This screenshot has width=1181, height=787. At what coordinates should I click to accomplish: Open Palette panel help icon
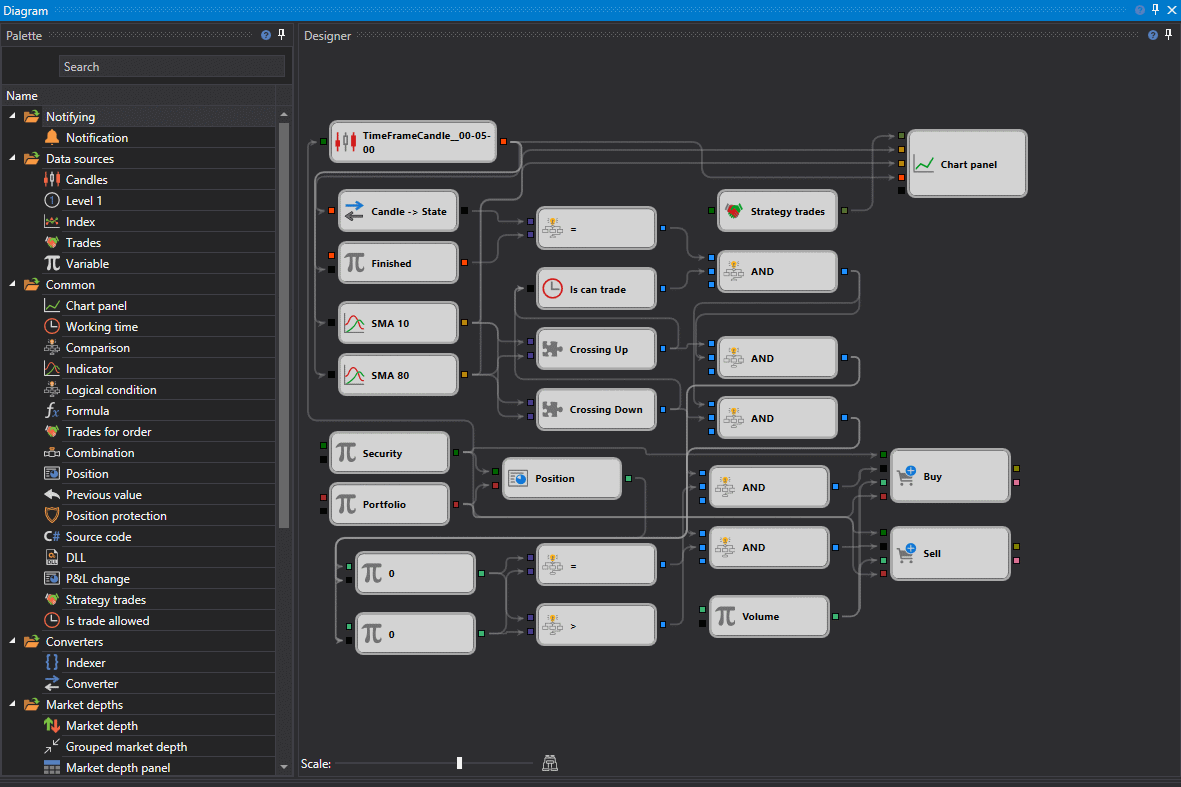266,35
